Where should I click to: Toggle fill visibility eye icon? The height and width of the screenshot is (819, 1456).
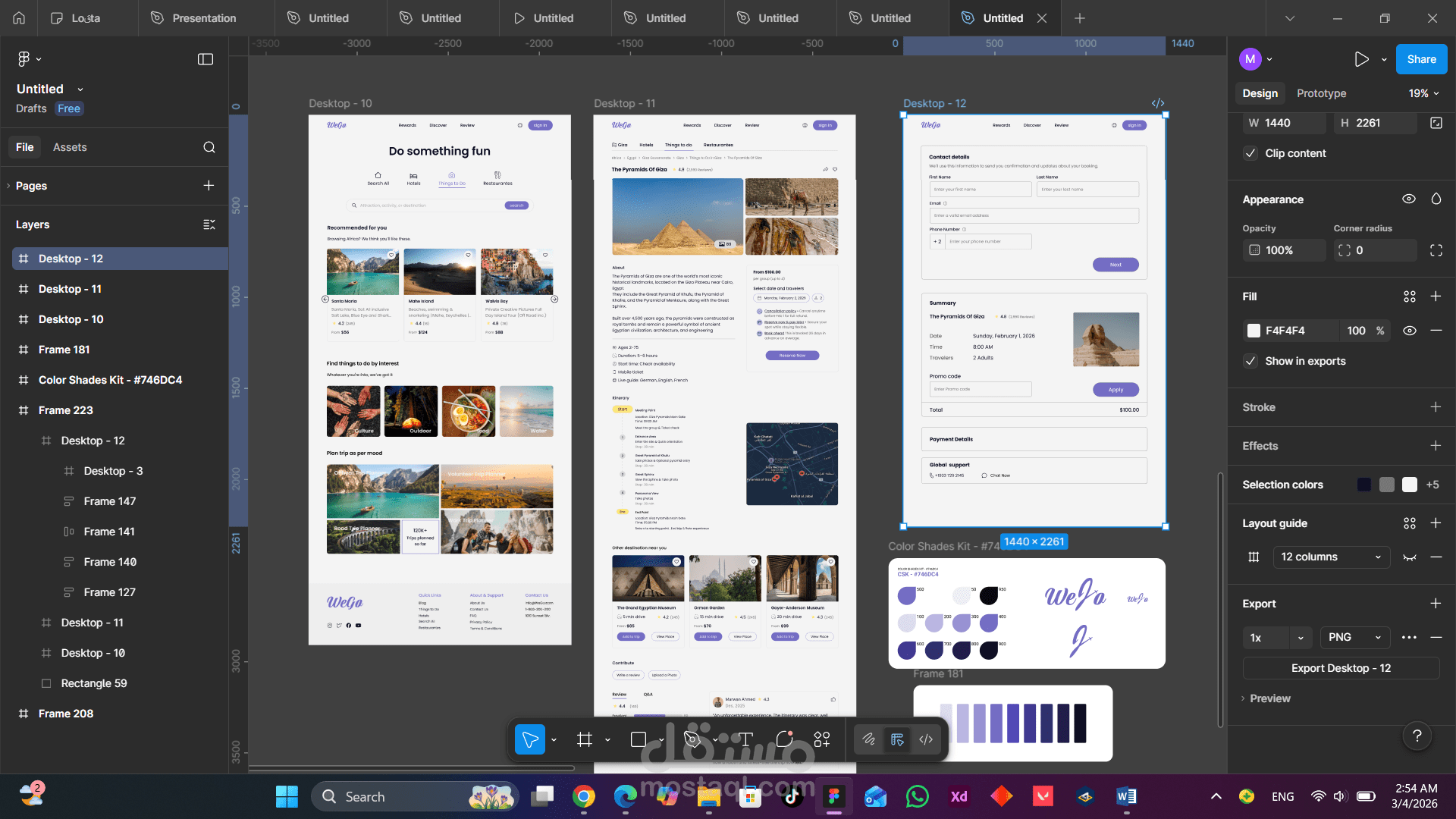pyautogui.click(x=1409, y=331)
